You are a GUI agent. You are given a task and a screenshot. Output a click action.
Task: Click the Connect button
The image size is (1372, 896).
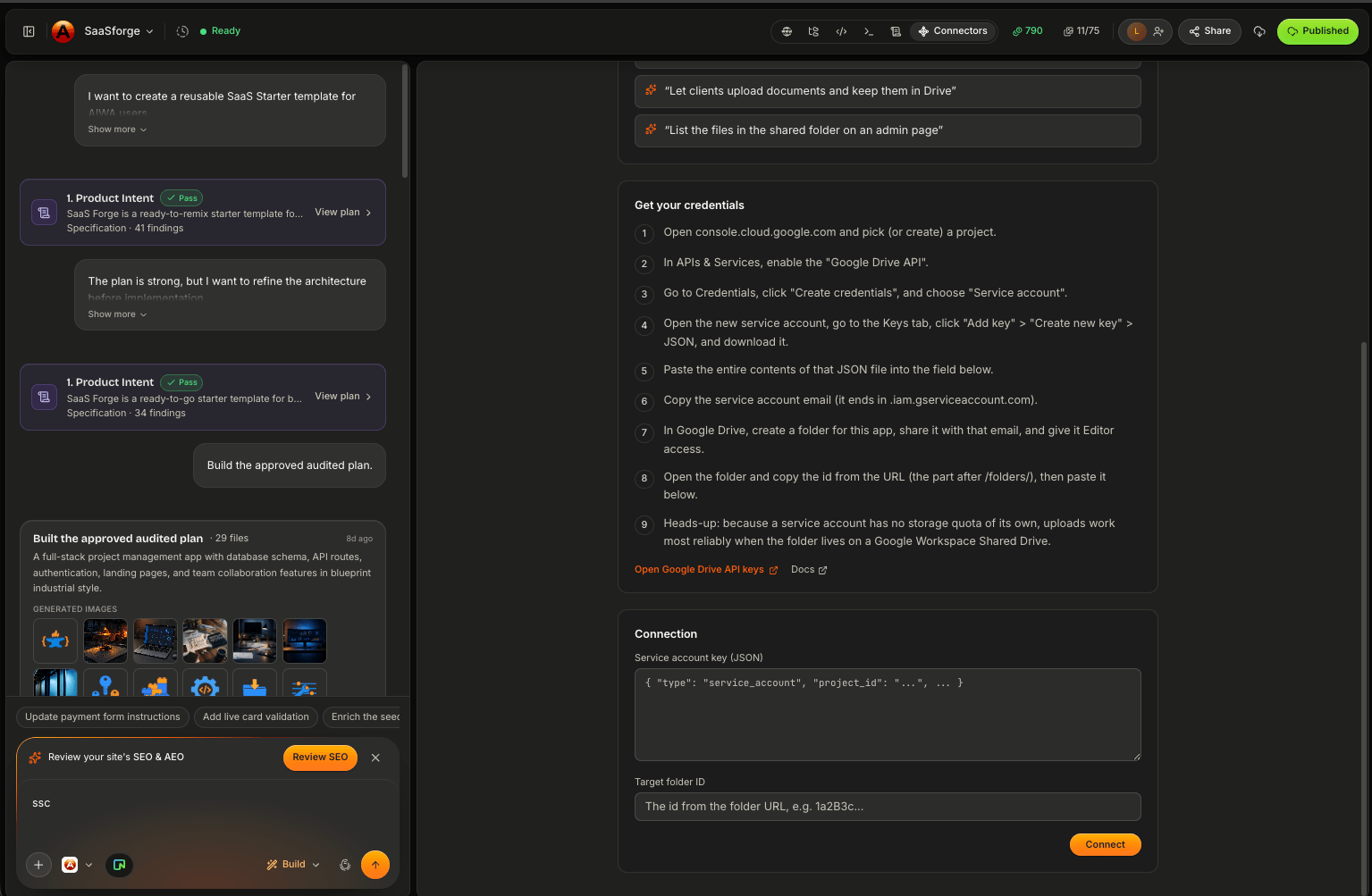pos(1105,845)
